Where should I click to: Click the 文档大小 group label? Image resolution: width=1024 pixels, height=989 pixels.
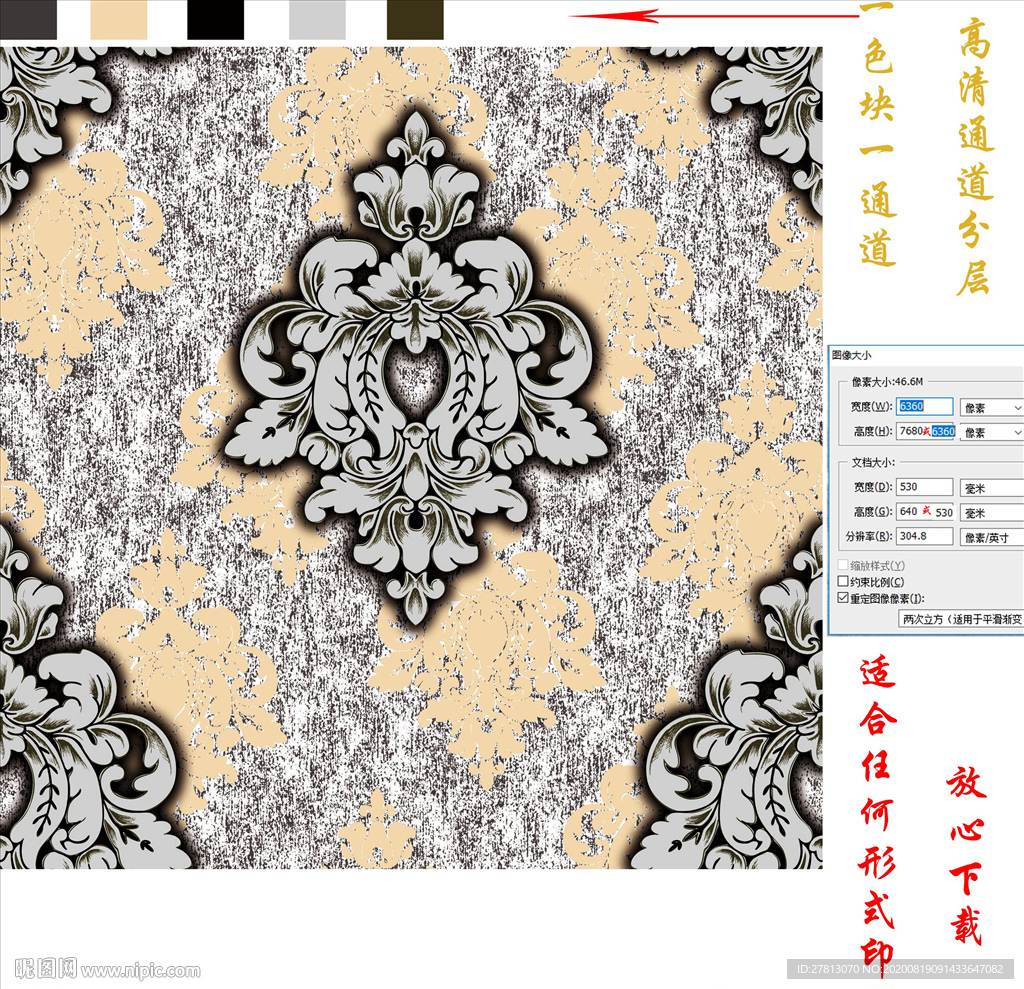point(872,462)
